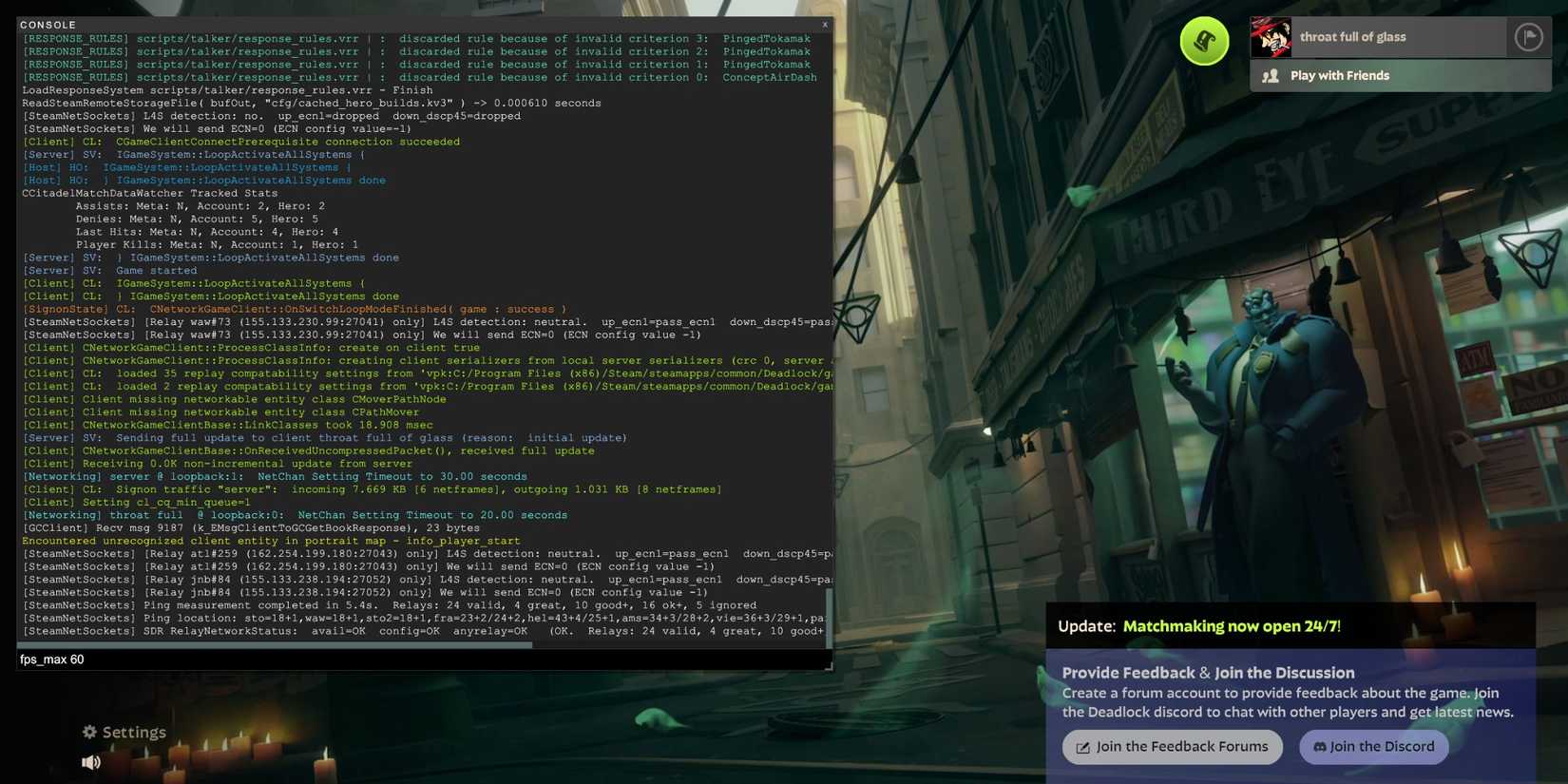Toggle the sound speaker icon
This screenshot has height=784, width=1568.
click(x=91, y=762)
